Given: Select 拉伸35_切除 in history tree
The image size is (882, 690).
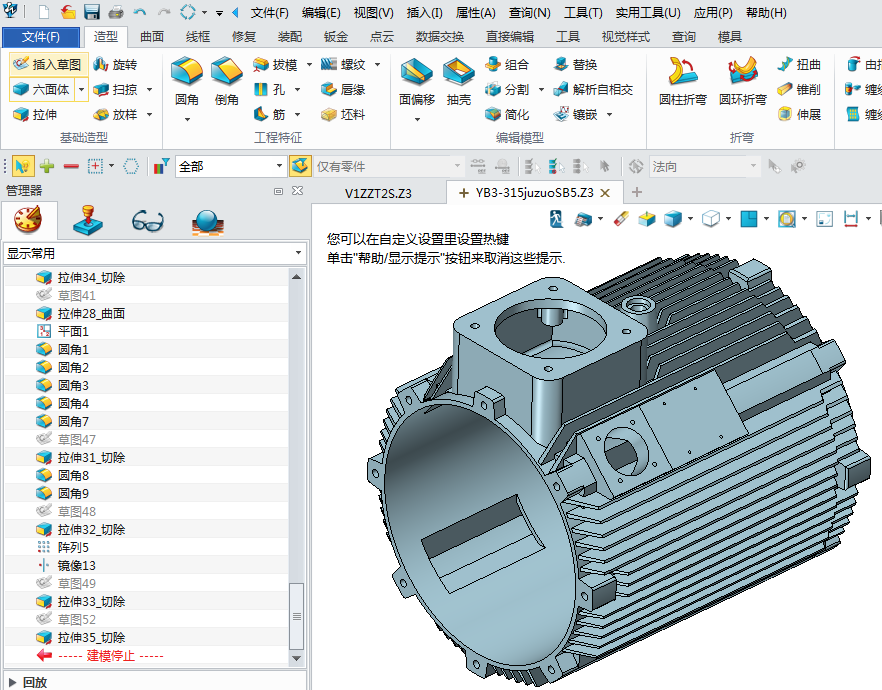Looking at the screenshot, I should 91,638.
